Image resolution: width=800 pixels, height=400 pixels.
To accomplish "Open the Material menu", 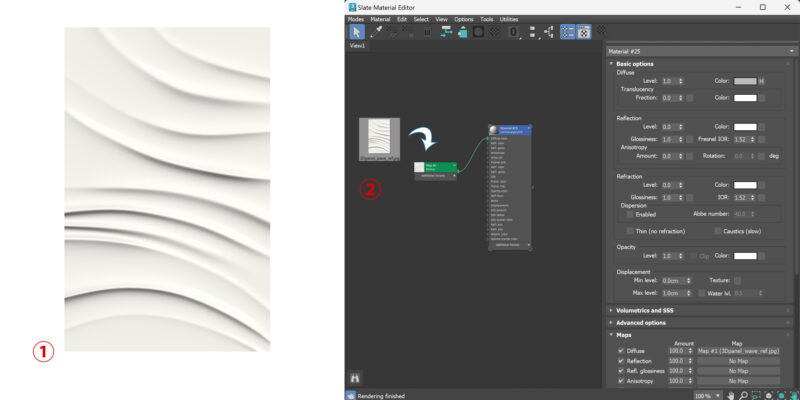I will click(380, 19).
